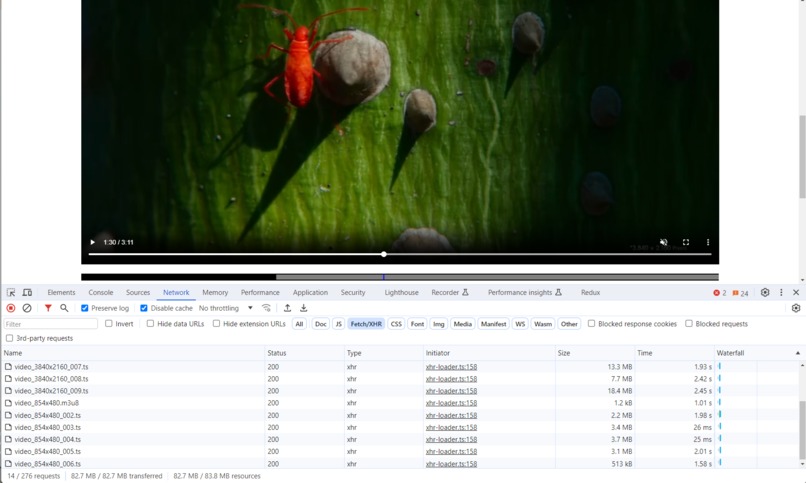The height and width of the screenshot is (483, 806).
Task: Filter requests by All types
Action: tap(299, 324)
